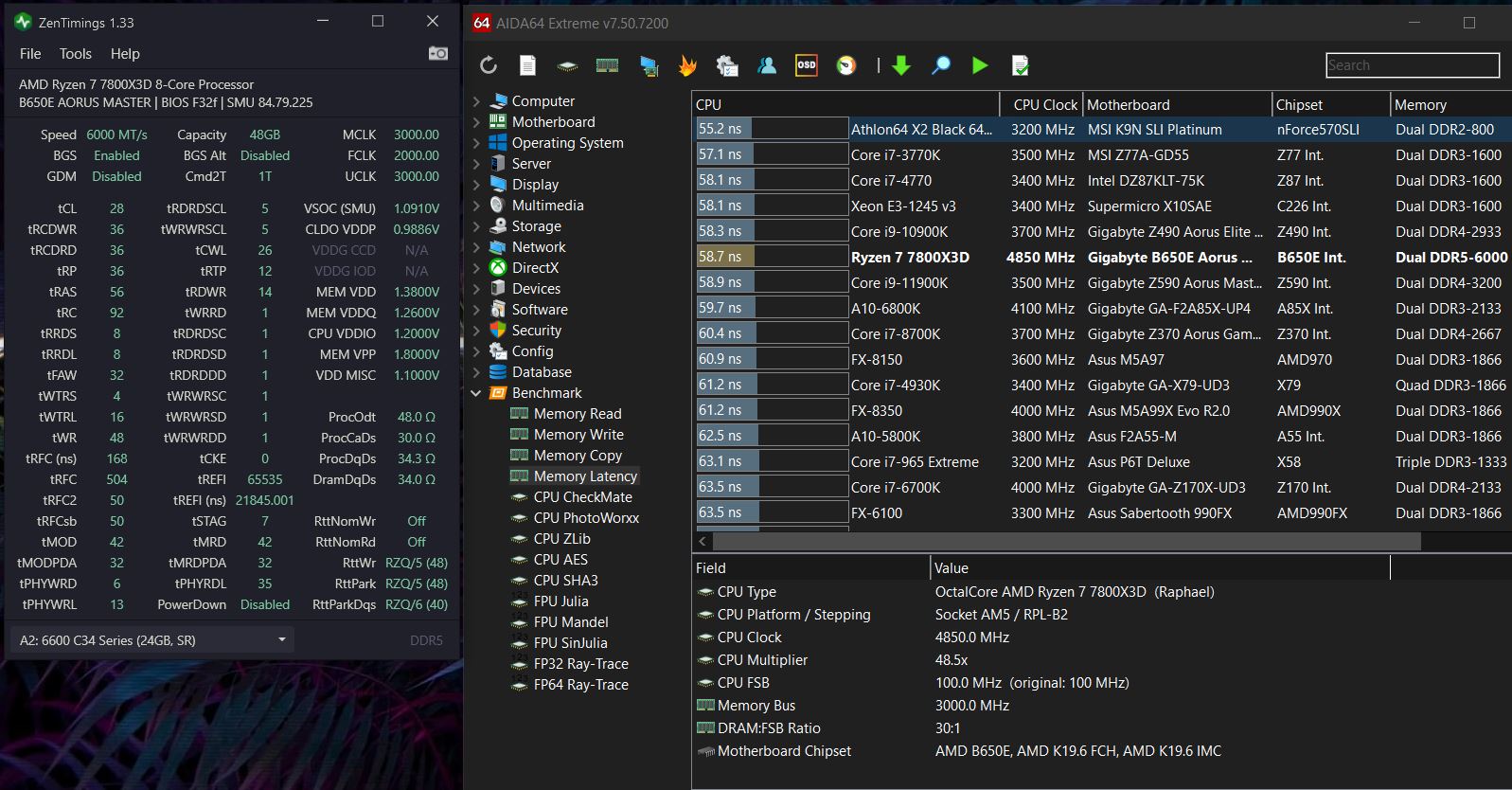Click the Field column header
The image size is (1512, 790).
tap(811, 568)
